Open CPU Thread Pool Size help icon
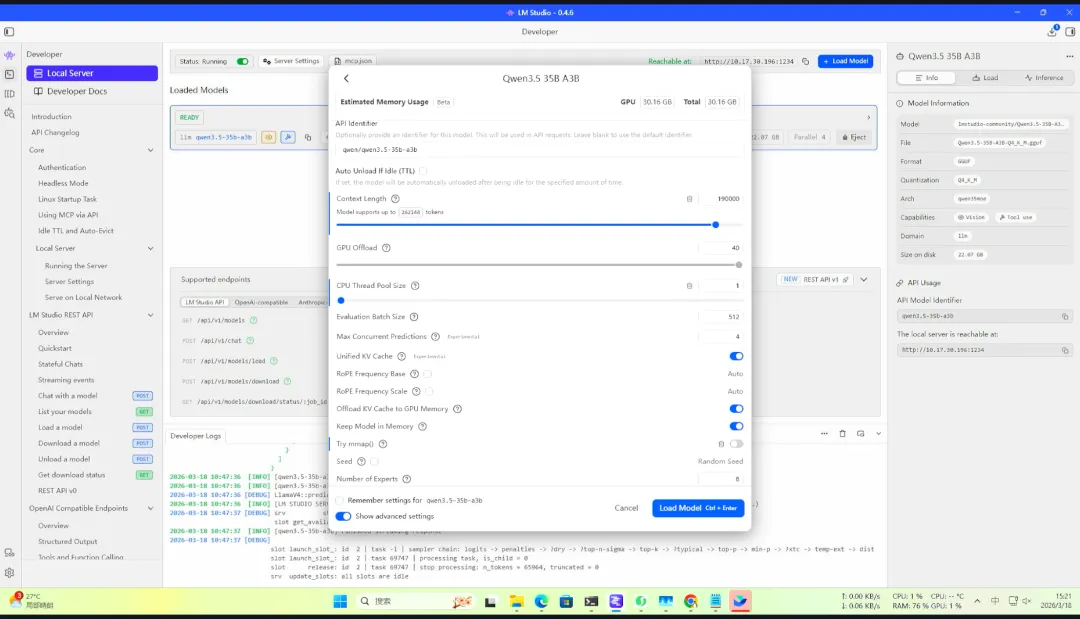The image size is (1080, 619). coord(415,286)
